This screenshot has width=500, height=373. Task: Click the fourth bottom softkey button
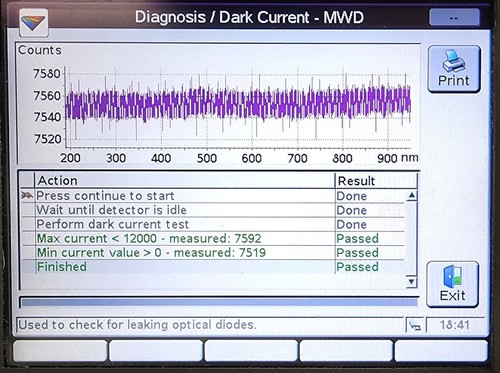[346, 351]
